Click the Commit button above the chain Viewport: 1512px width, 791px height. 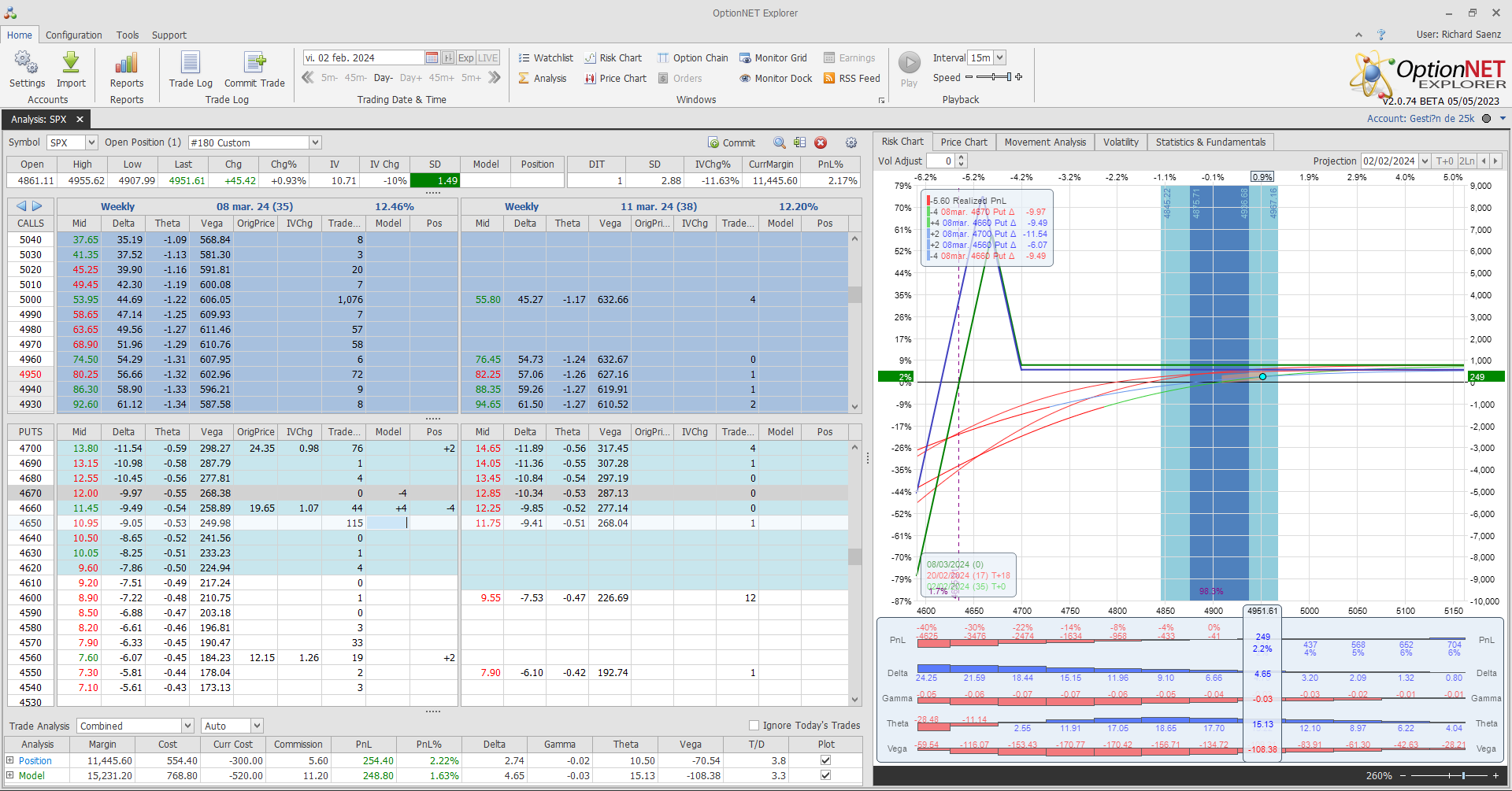point(731,142)
